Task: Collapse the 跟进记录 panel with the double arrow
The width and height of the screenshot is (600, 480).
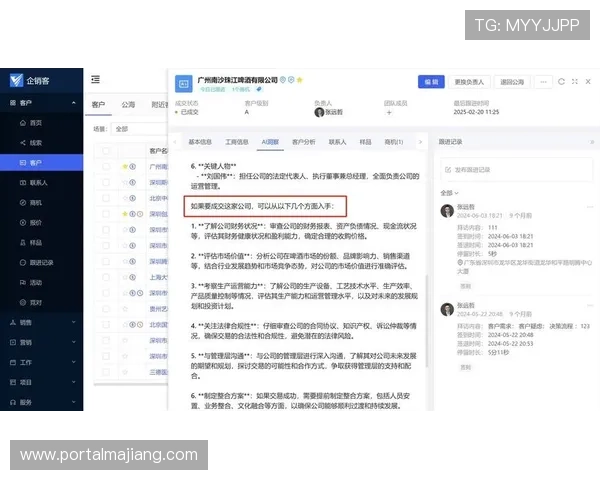Action: [592, 142]
